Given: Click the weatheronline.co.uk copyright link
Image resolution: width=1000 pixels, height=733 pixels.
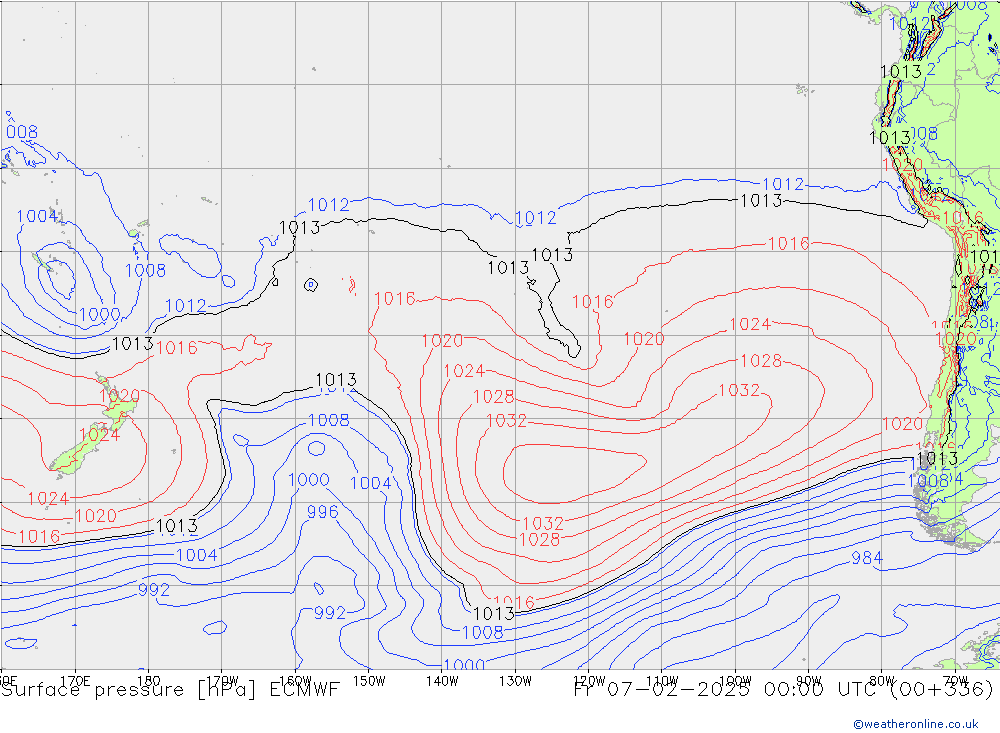Looking at the screenshot, I should [915, 723].
